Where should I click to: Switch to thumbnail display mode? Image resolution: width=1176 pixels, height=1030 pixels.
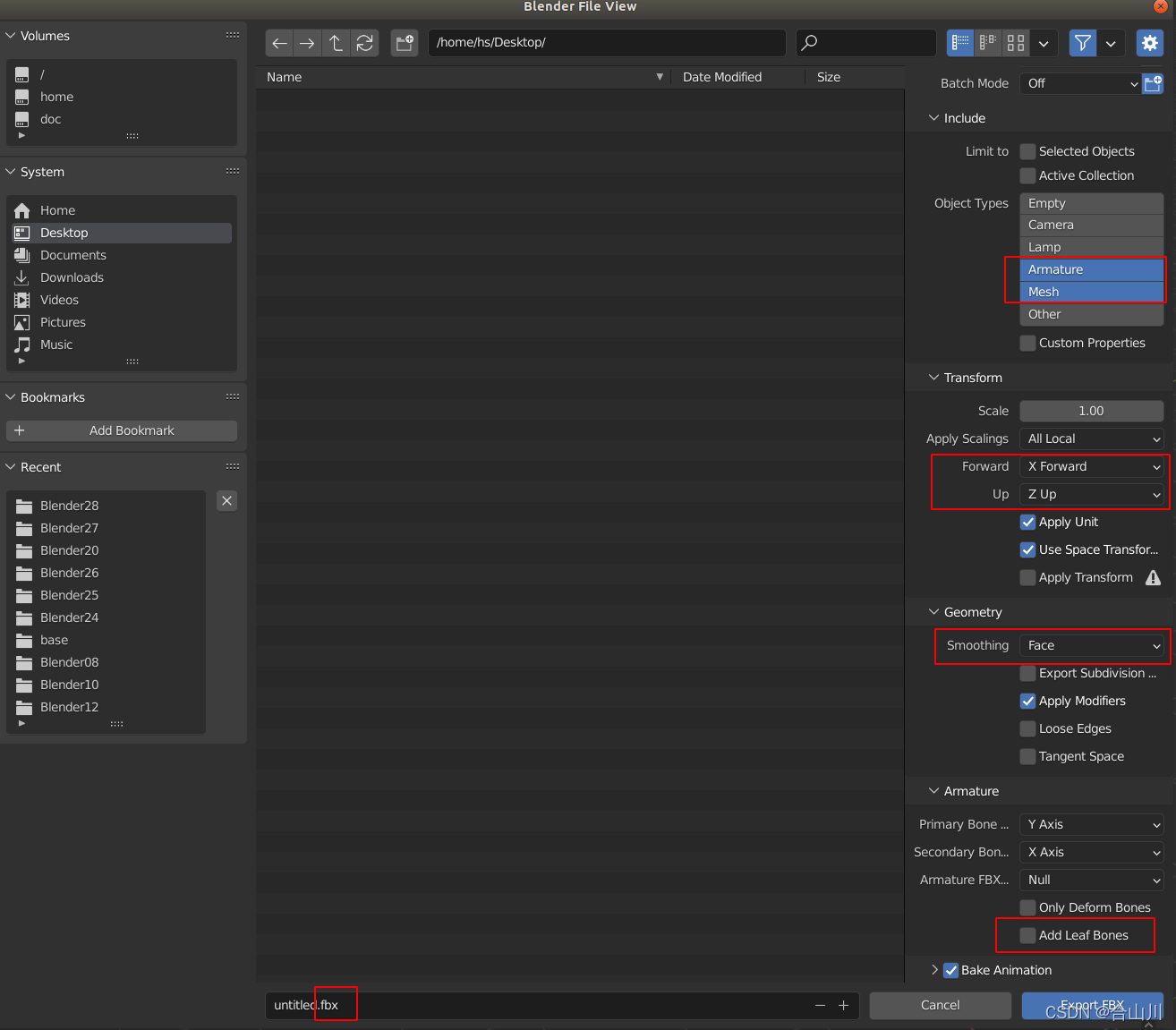(1016, 43)
